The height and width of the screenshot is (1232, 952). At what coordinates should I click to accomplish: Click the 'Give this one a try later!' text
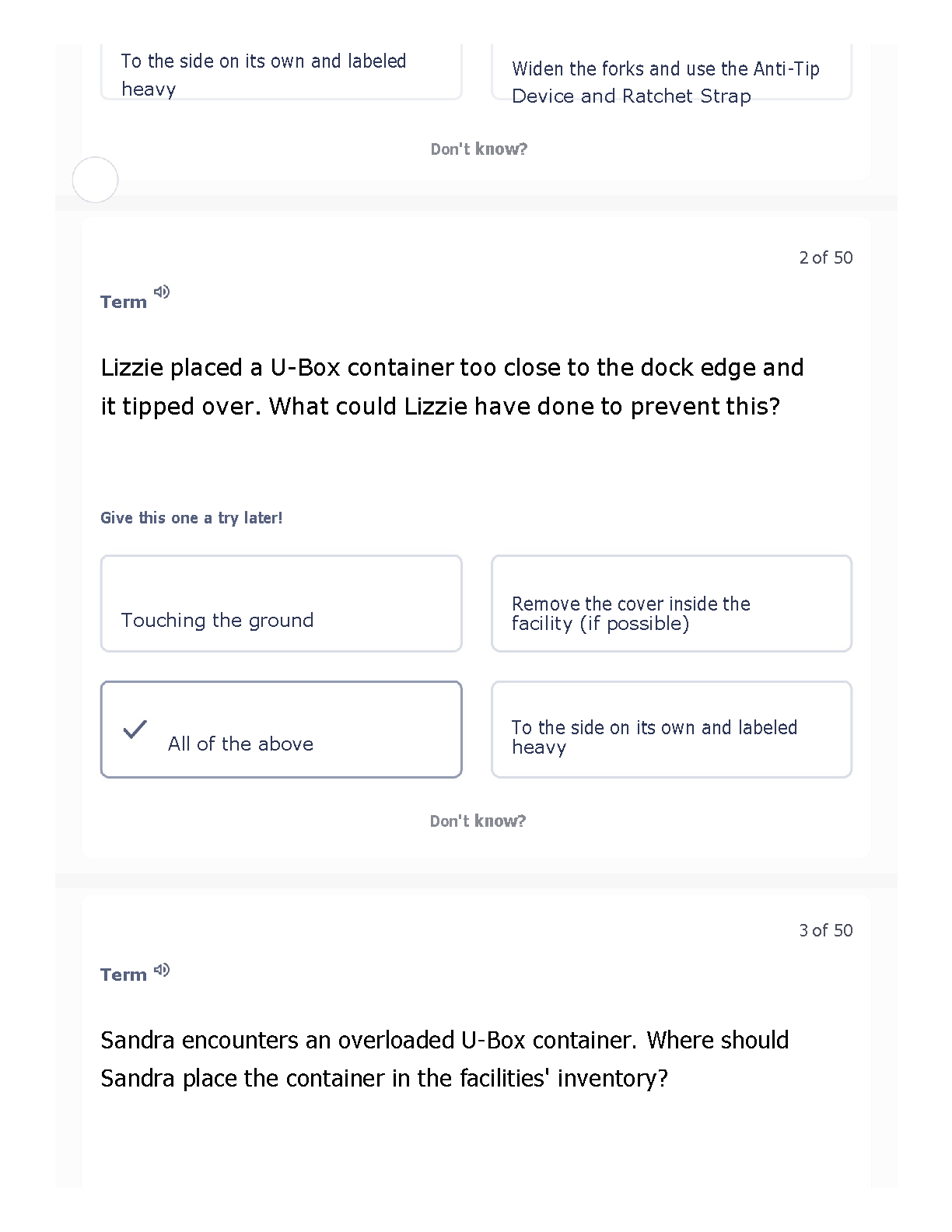[x=191, y=518]
